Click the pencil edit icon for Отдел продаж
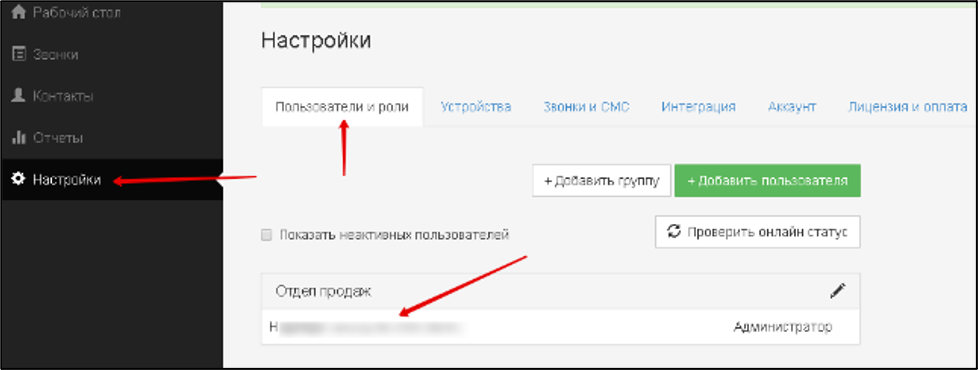Viewport: 979px width, 370px height. 838,291
